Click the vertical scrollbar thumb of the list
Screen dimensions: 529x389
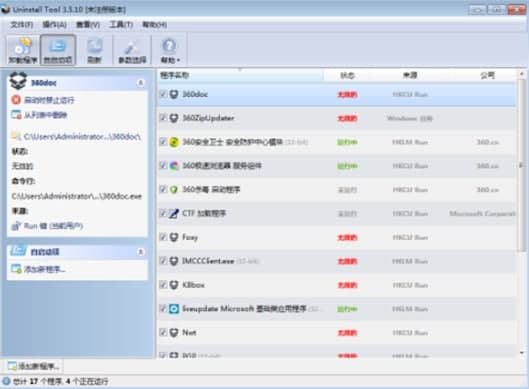tap(522, 165)
